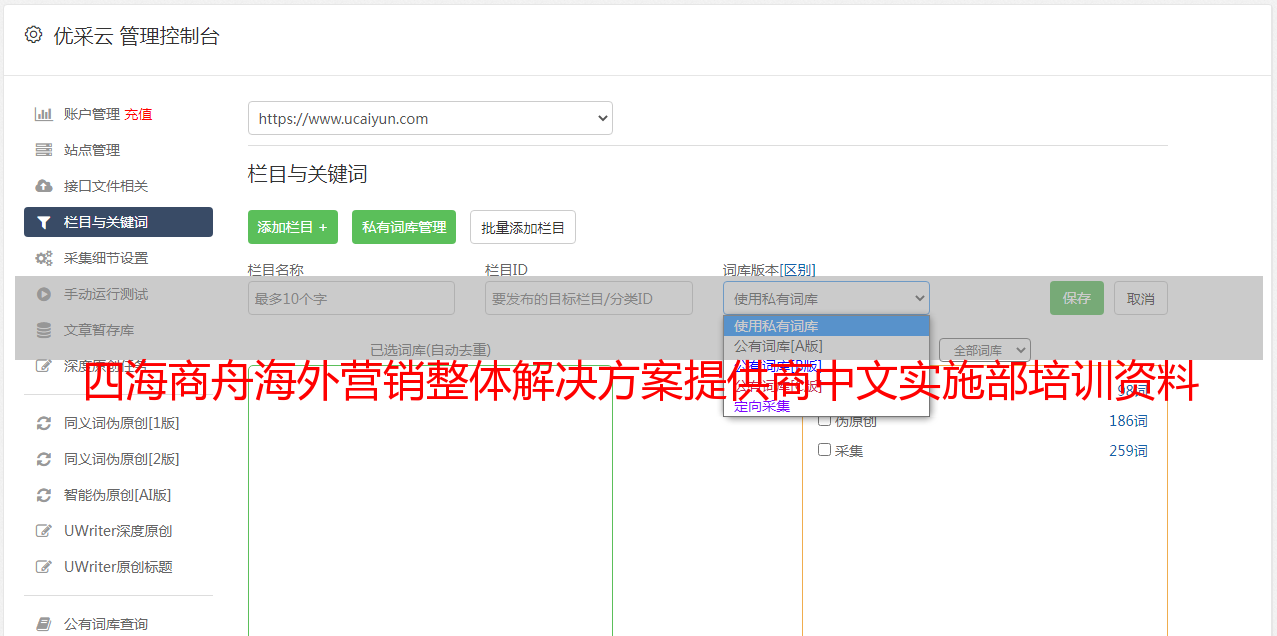1277x636 pixels.
Task: Click the funnel icon for 栏目与关键词
Action: pyautogui.click(x=44, y=222)
